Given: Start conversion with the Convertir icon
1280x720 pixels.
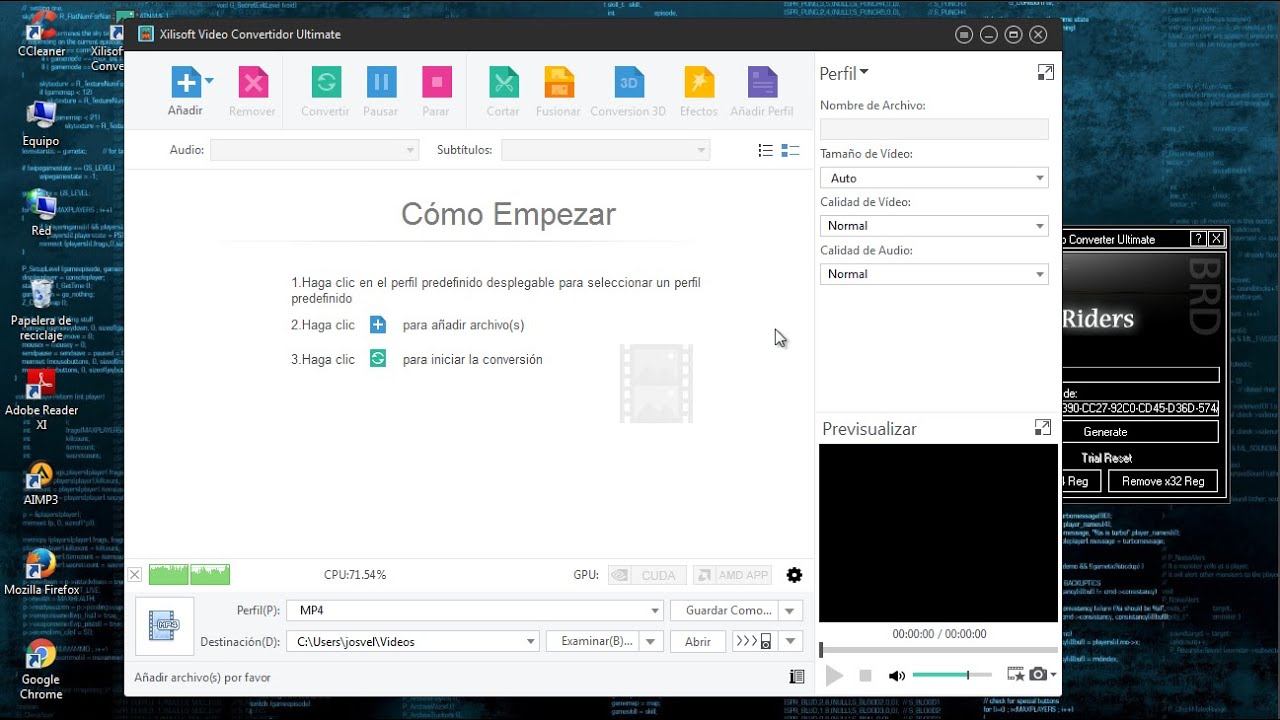Looking at the screenshot, I should [326, 82].
